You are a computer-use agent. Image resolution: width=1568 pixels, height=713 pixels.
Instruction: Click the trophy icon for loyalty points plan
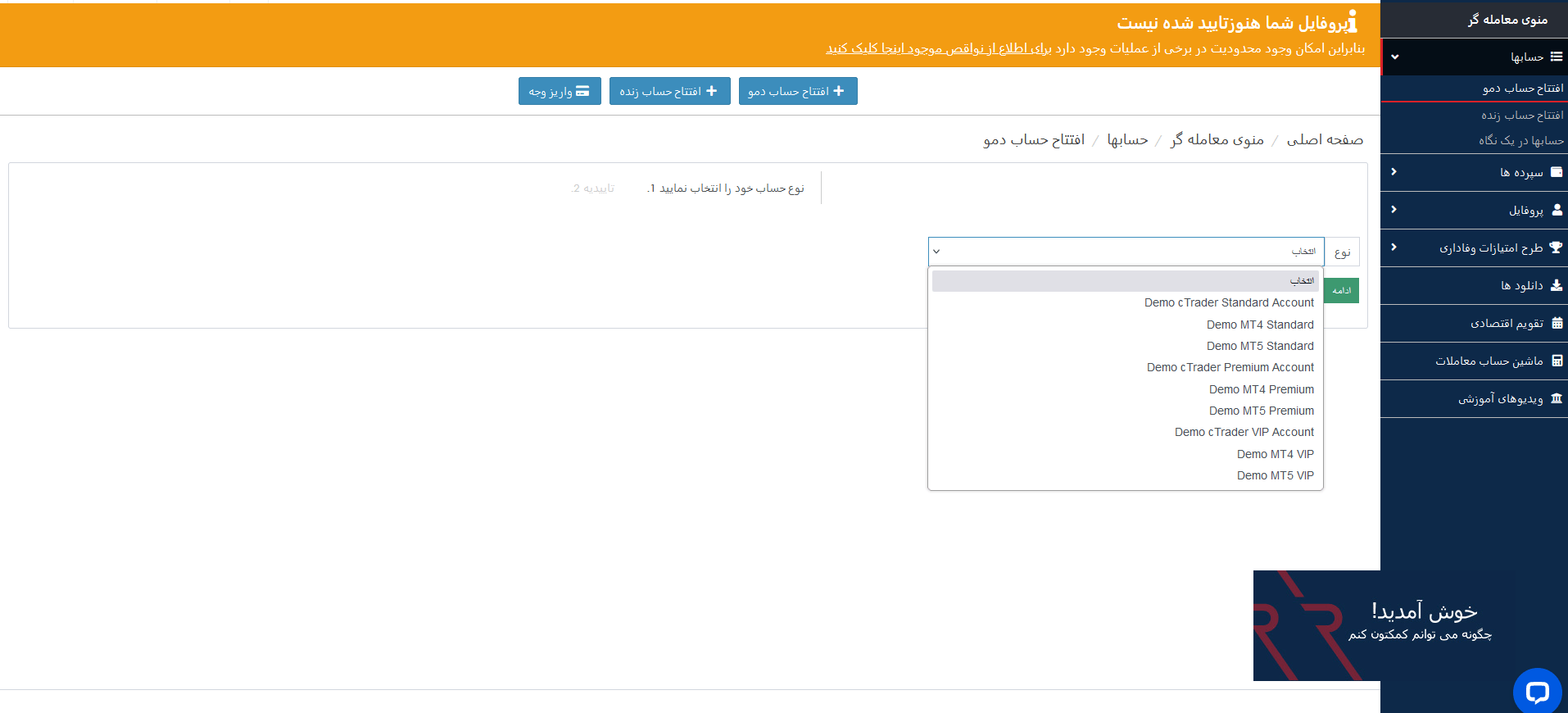coord(1556,248)
